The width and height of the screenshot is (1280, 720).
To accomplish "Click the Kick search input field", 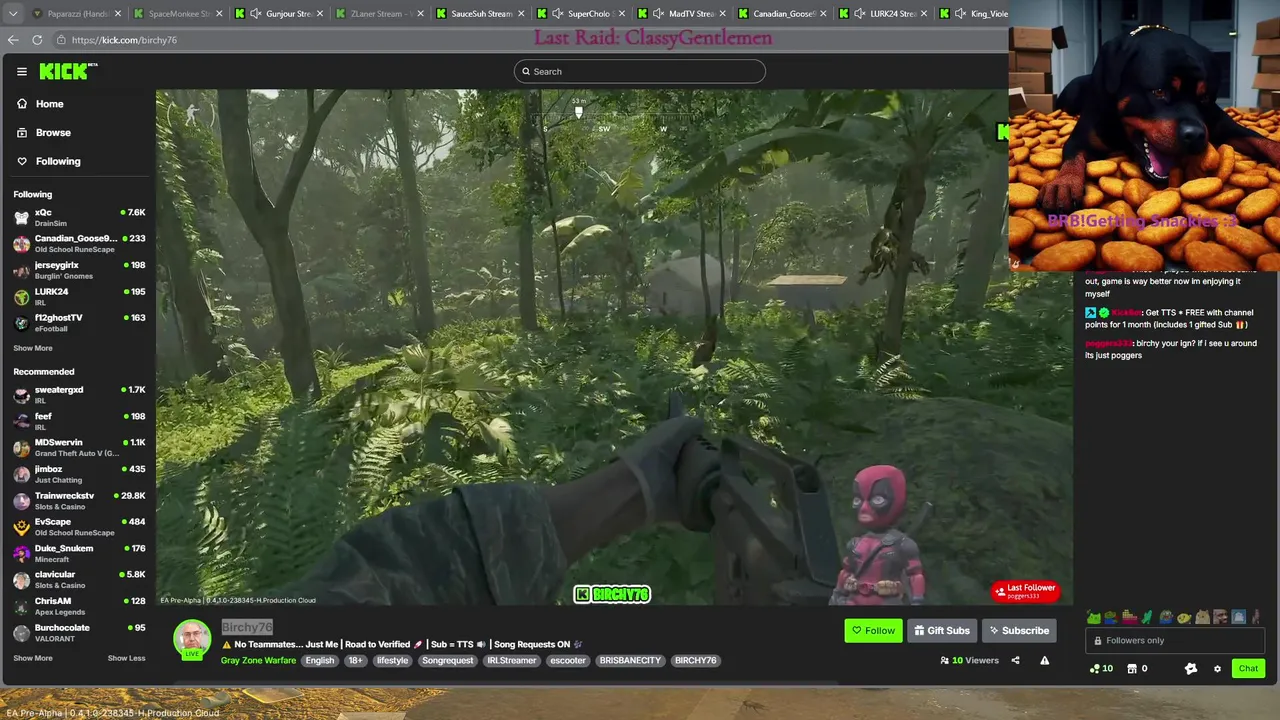I will click(x=640, y=71).
